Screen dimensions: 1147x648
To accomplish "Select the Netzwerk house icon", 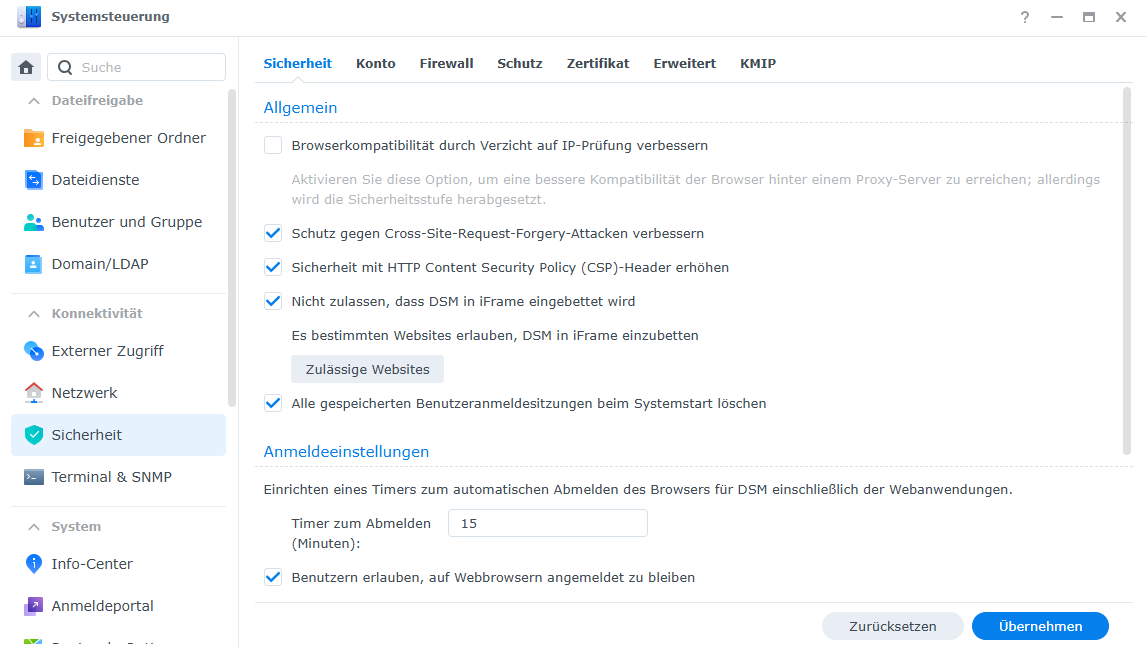I will [34, 393].
